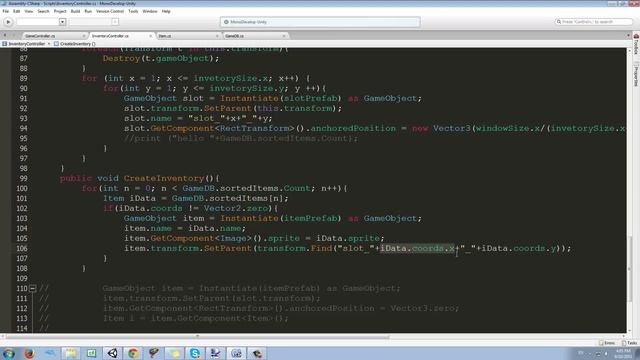Open the Search menu
Image resolution: width=640 pixels, height=360 pixels.
(x=43, y=11)
